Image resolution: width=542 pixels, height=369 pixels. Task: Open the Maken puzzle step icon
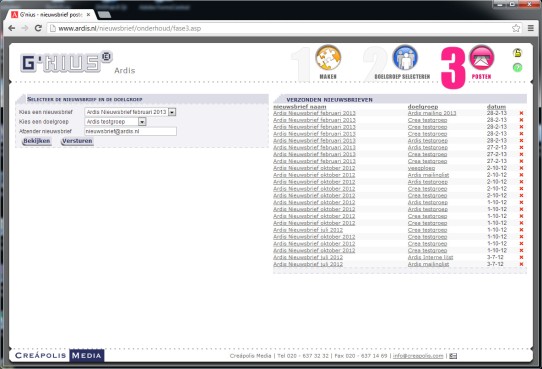[x=328, y=58]
